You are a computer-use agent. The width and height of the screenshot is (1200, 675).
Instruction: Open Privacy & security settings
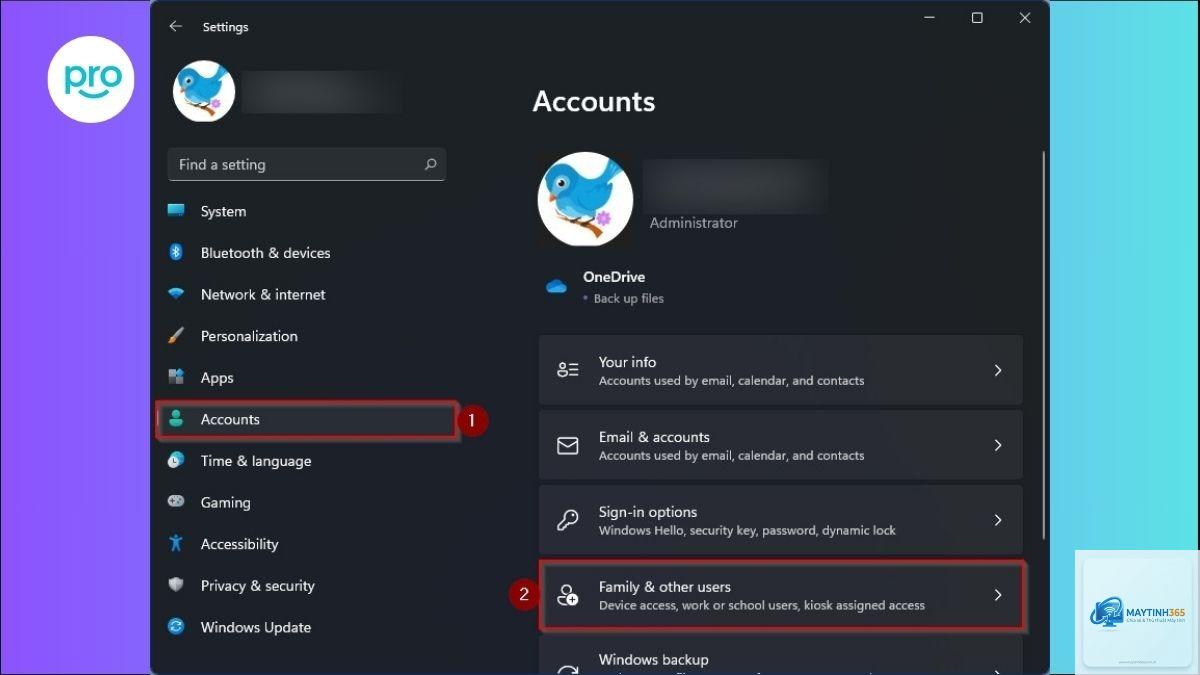305,585
